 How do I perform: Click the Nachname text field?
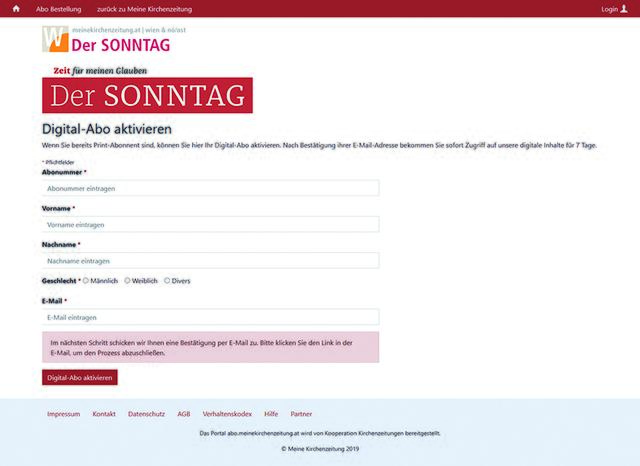click(210, 261)
